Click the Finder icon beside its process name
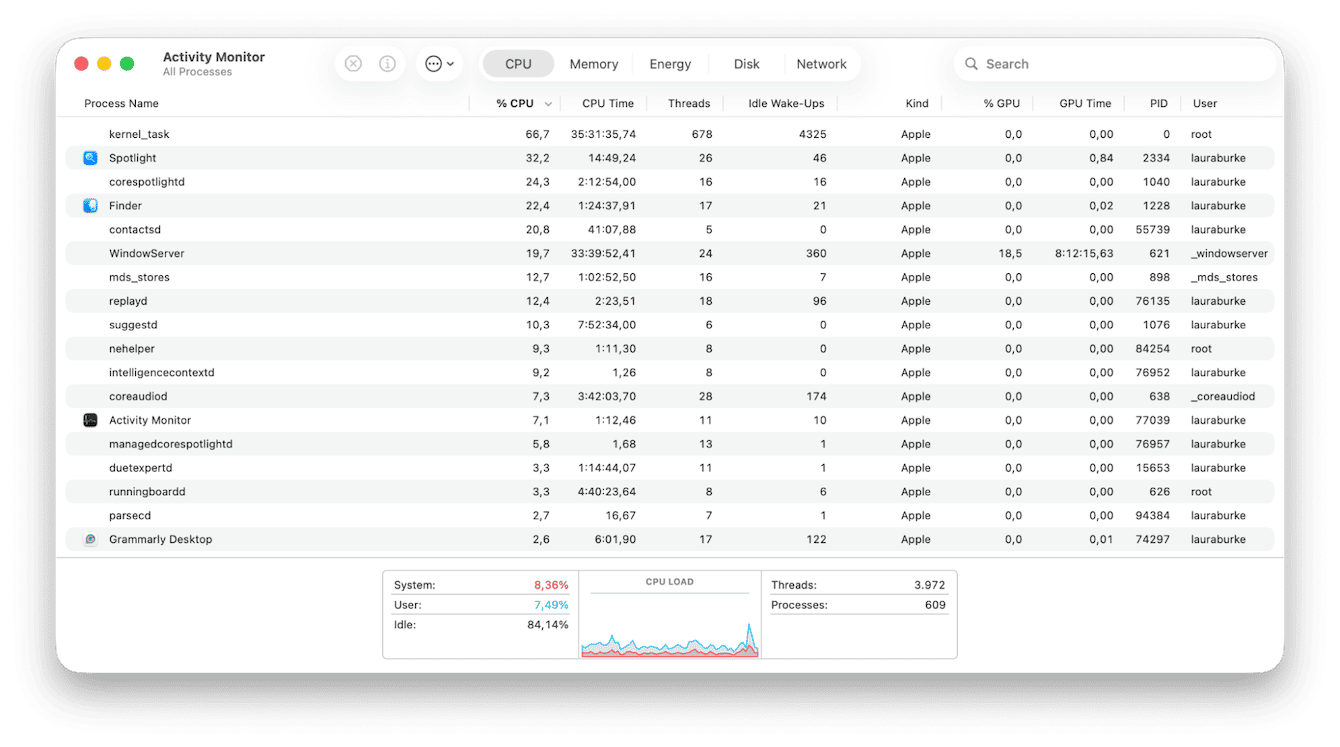Screen dimensions: 1340x747 (x=90, y=205)
